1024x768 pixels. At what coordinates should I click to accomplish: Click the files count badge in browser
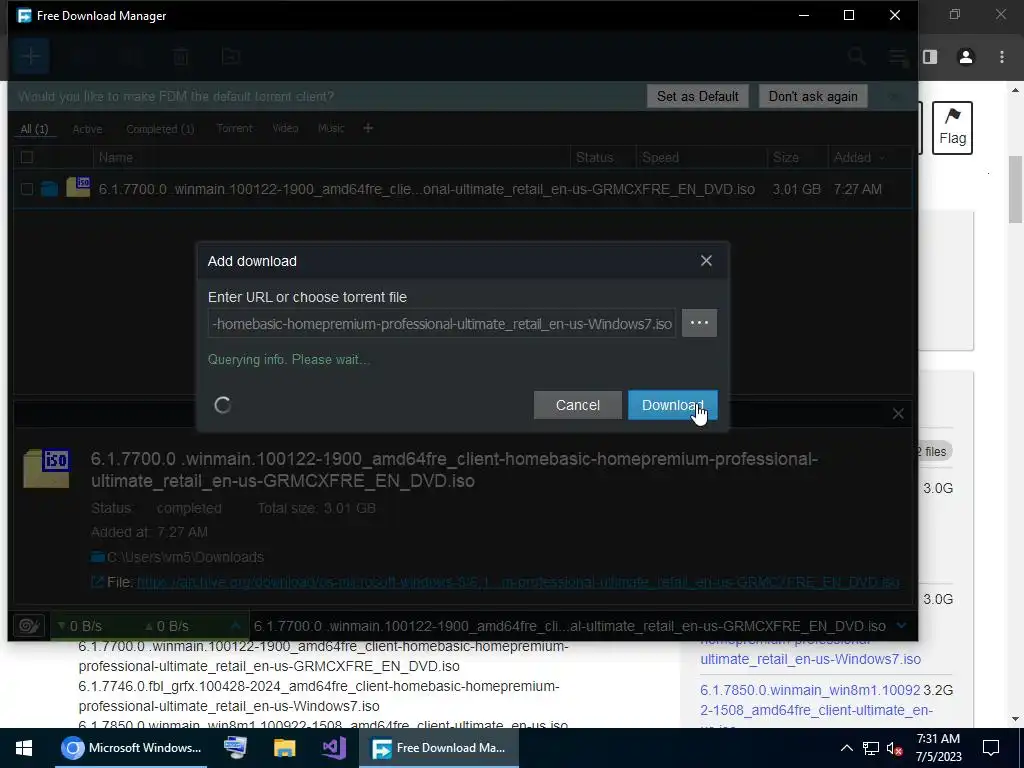coord(933,451)
